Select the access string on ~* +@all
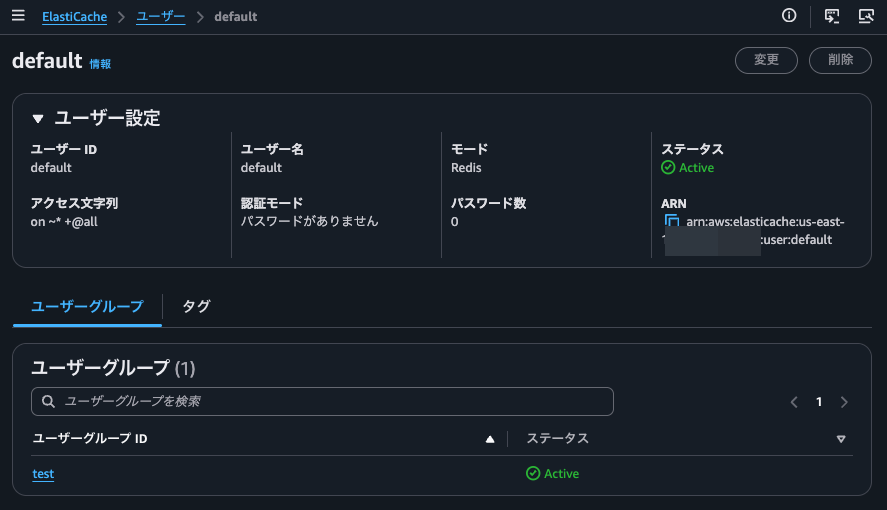The height and width of the screenshot is (510, 887). (64, 222)
